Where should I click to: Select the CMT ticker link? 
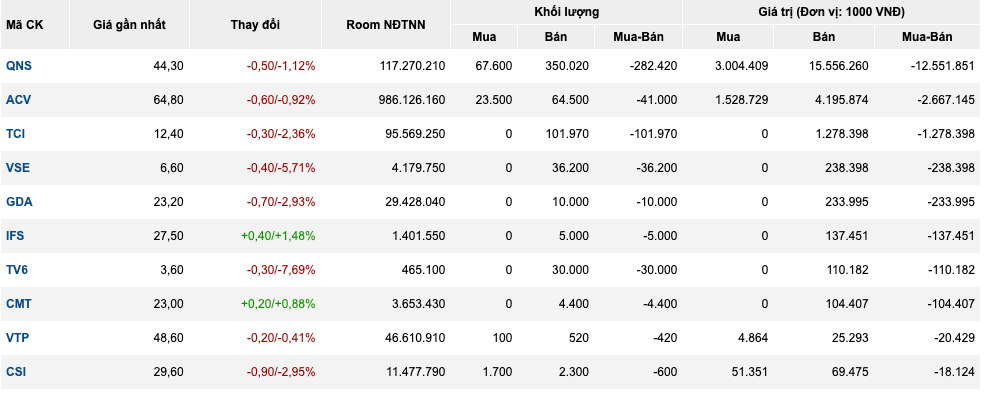[19, 304]
